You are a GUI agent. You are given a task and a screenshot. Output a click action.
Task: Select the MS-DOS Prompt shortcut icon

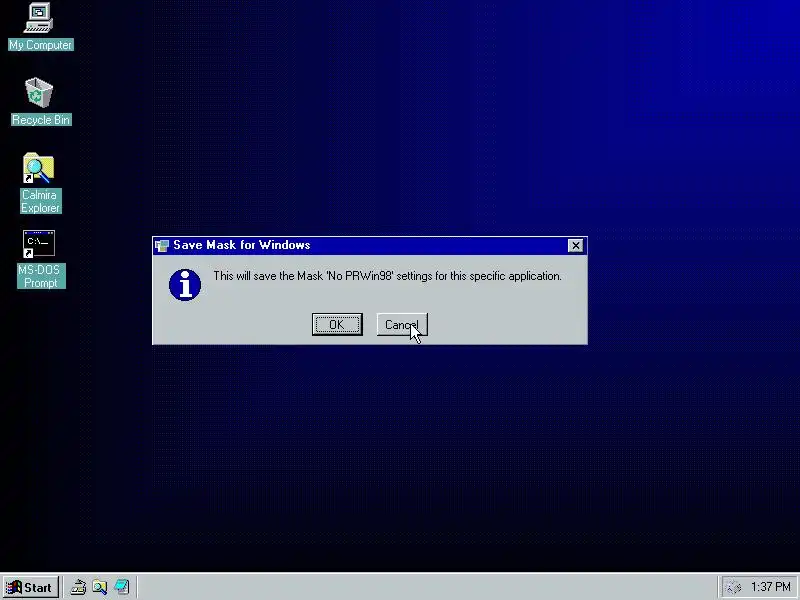pyautogui.click(x=39, y=243)
